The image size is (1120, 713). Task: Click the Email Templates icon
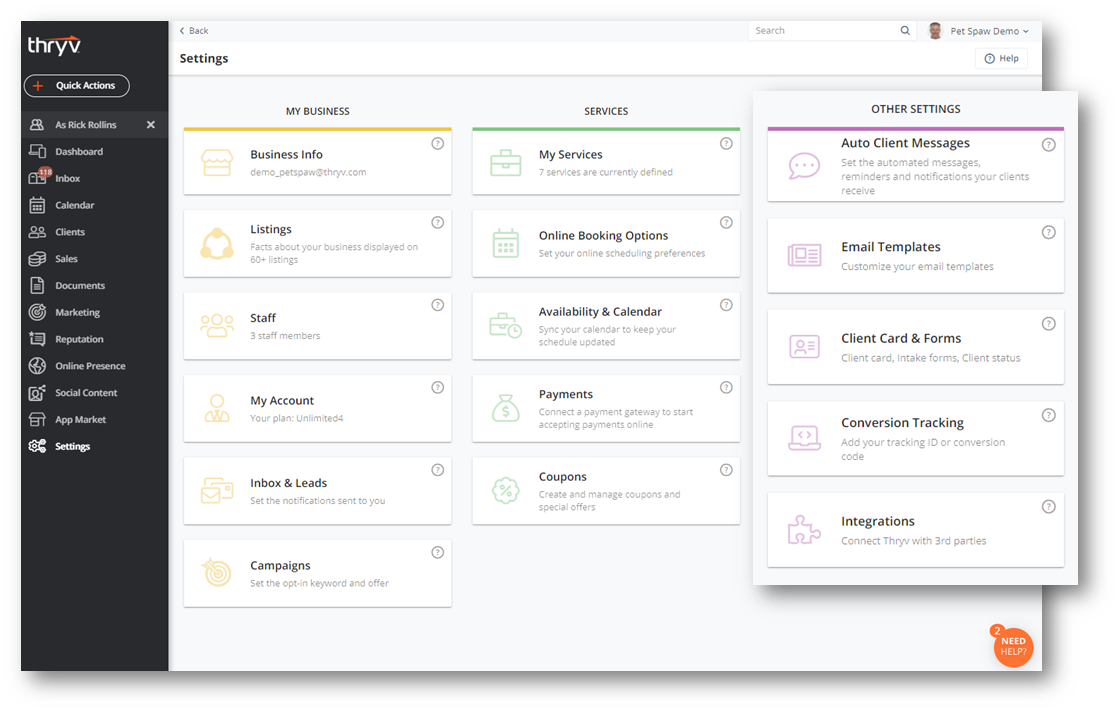(x=804, y=255)
